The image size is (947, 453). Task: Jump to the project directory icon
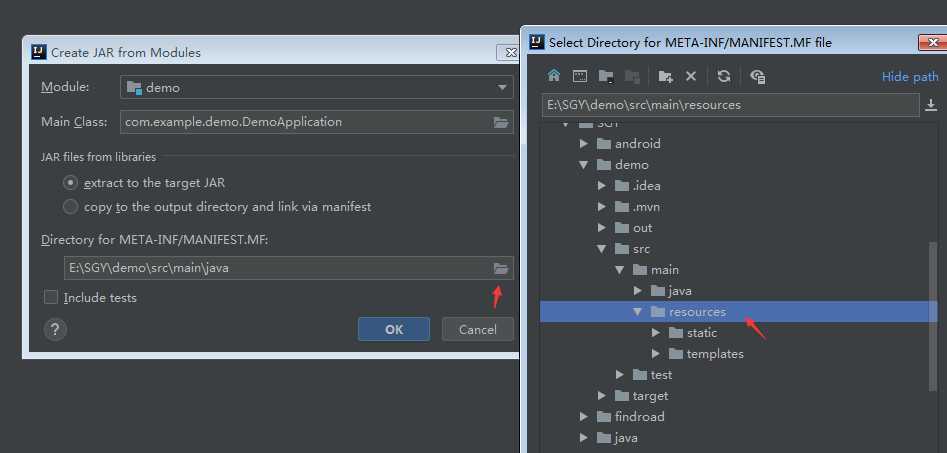pyautogui.click(x=606, y=76)
